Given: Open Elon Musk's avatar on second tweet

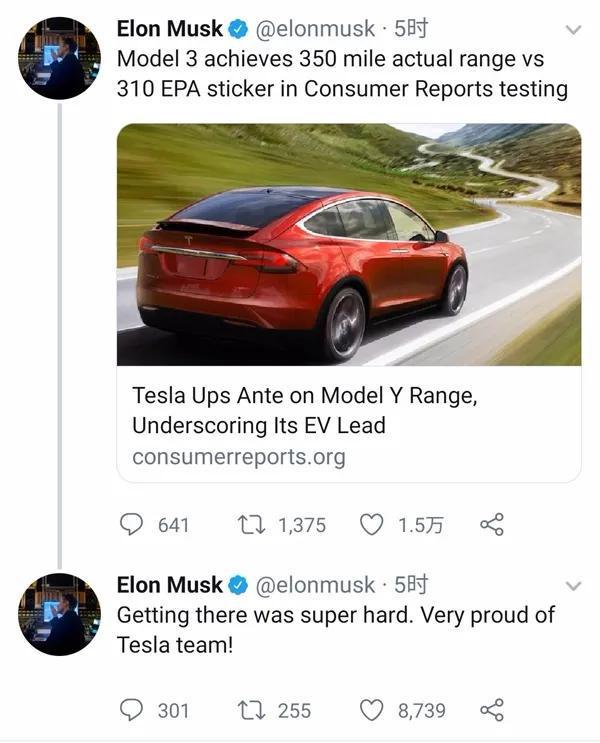Looking at the screenshot, I should (59, 615).
